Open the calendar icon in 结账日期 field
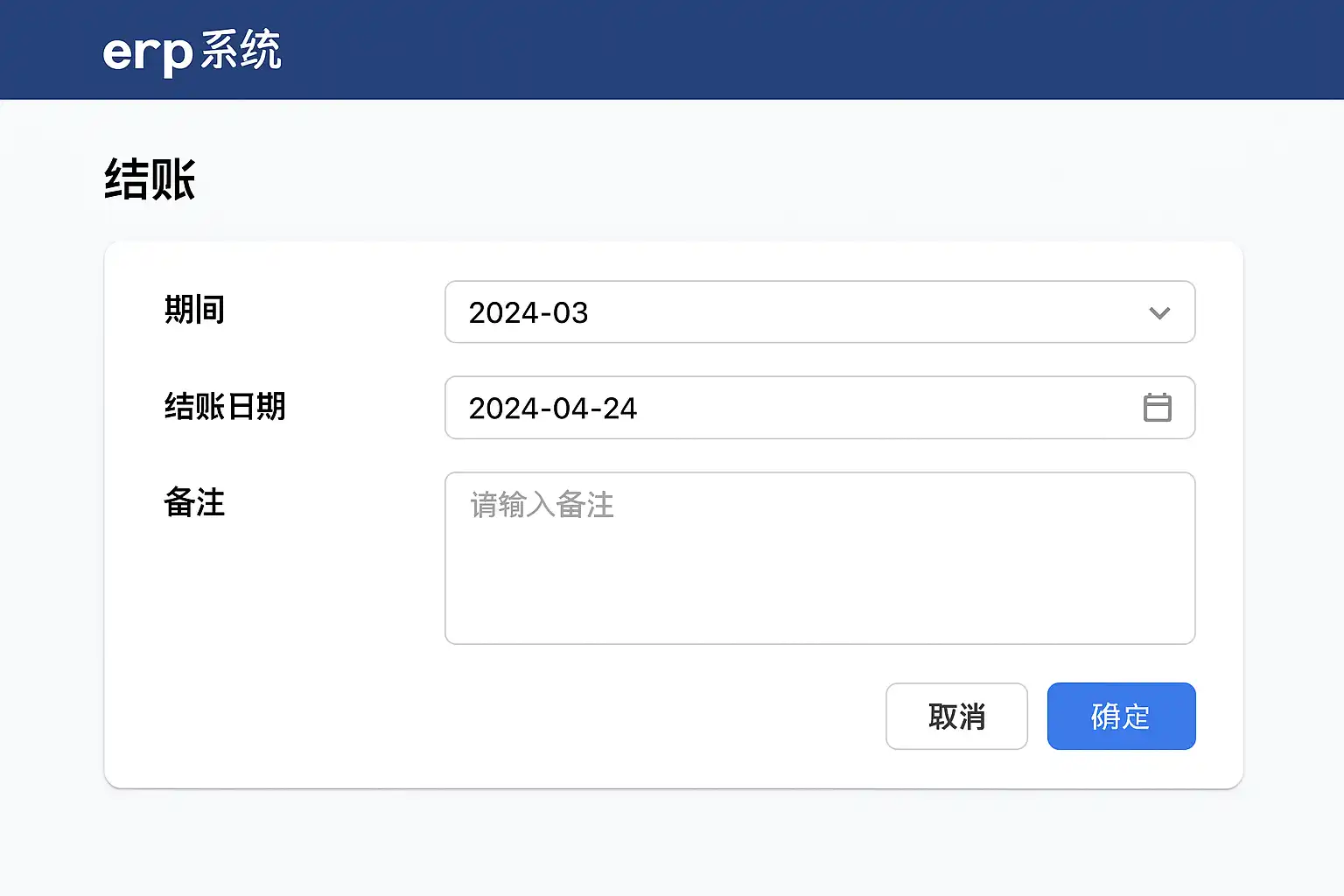1344x896 pixels. [1157, 408]
